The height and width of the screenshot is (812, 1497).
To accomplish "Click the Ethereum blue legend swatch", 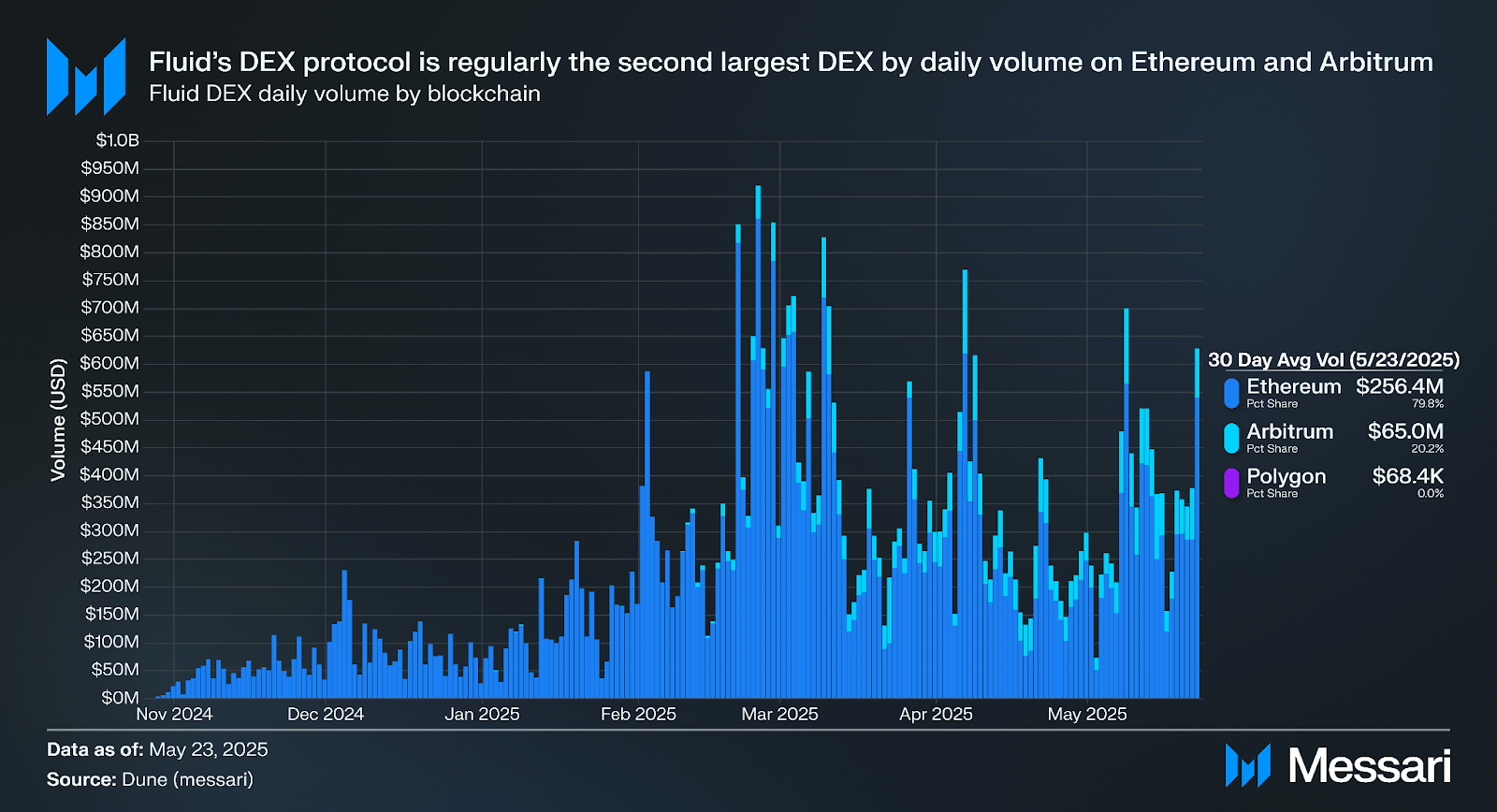I will (x=1231, y=393).
